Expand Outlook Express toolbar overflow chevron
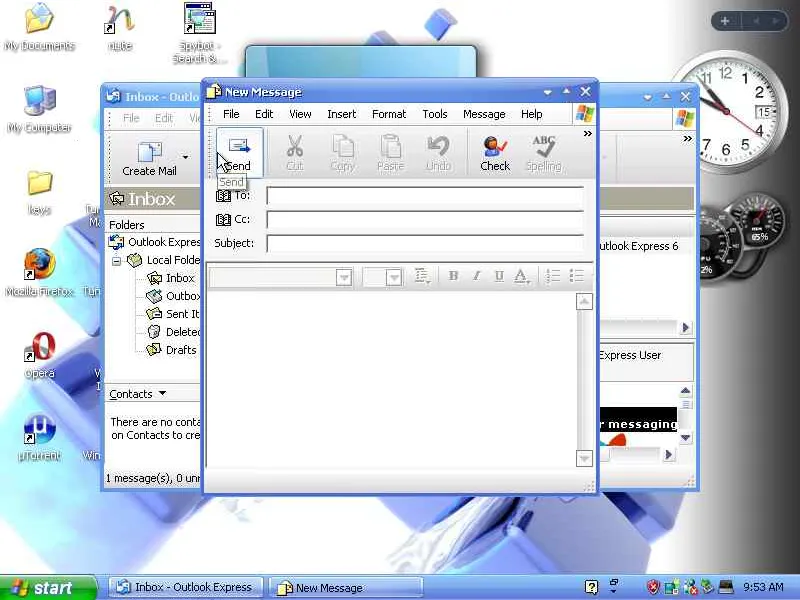The width and height of the screenshot is (800, 600). 688,138
